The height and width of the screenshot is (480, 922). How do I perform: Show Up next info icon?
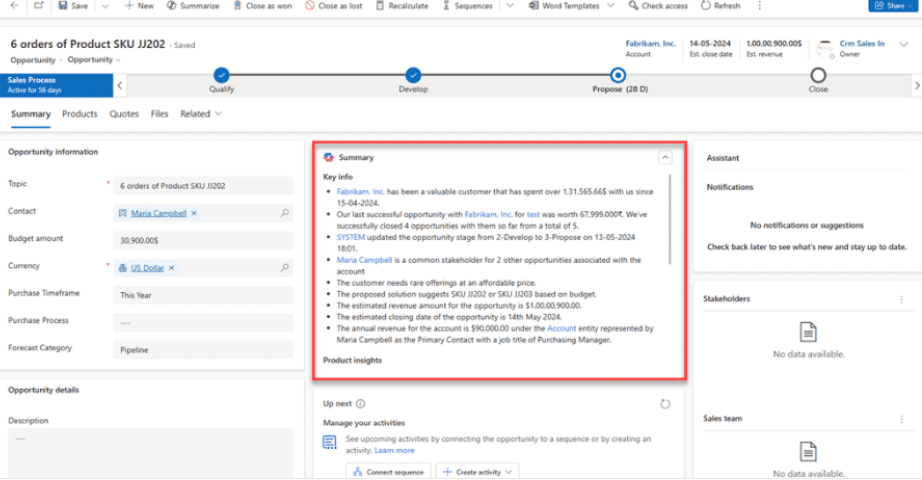(360, 404)
